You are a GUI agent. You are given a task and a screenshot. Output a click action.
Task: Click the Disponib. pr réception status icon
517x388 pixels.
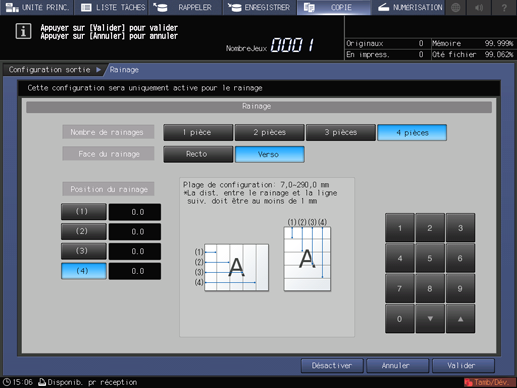point(42,382)
